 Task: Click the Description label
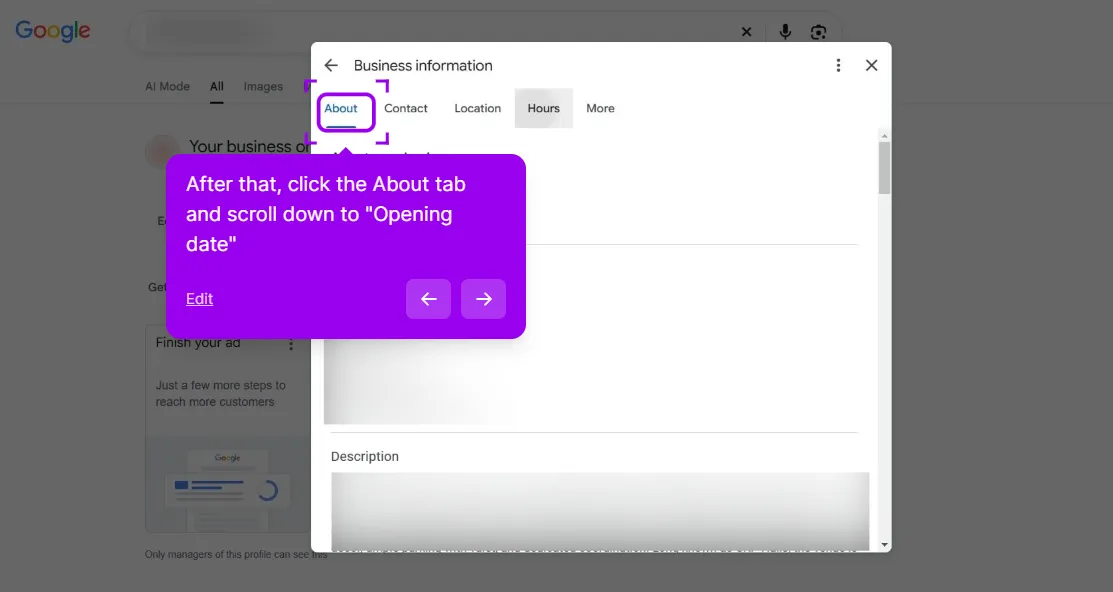coord(365,457)
